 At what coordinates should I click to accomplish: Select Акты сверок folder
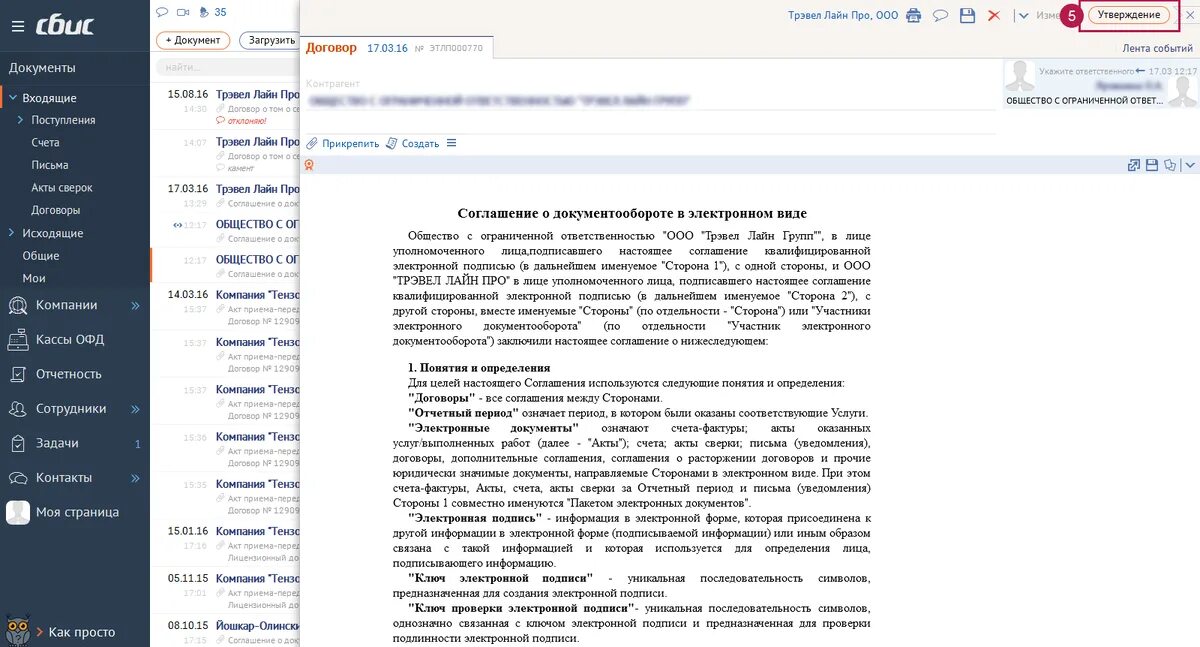(62, 188)
